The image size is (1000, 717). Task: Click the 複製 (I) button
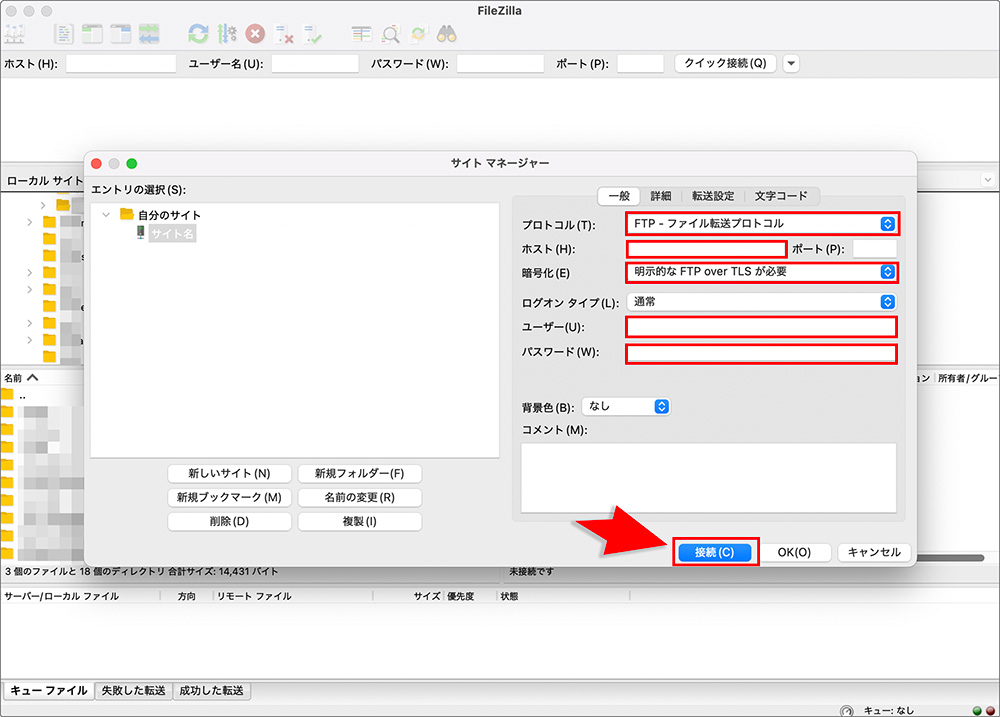[x=360, y=521]
